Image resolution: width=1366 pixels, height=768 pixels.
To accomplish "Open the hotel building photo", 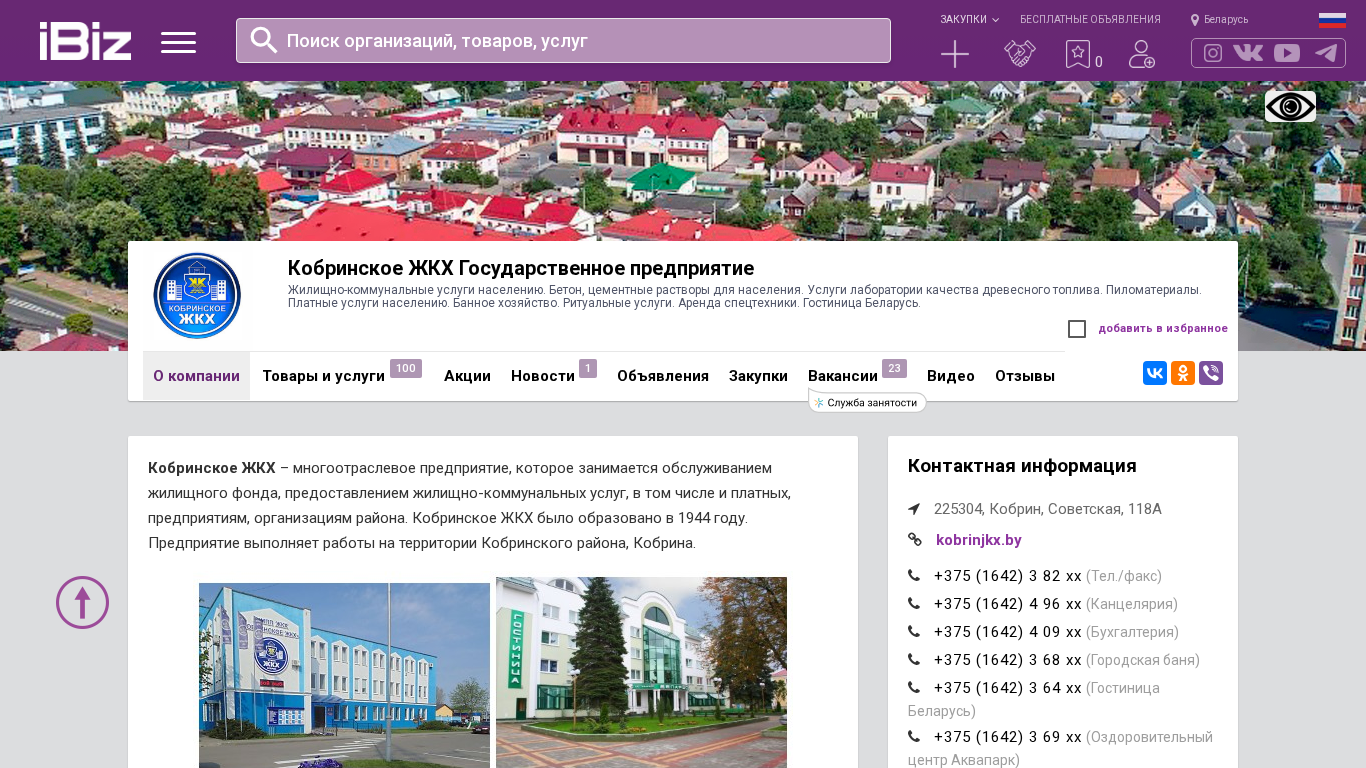I will [x=641, y=673].
